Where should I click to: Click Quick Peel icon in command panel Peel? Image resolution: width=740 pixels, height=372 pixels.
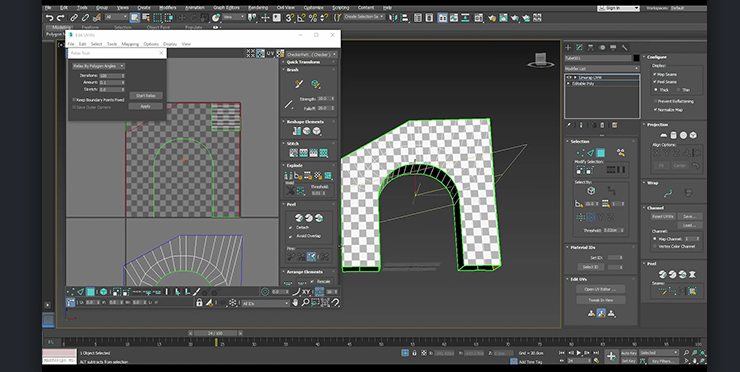[663, 274]
